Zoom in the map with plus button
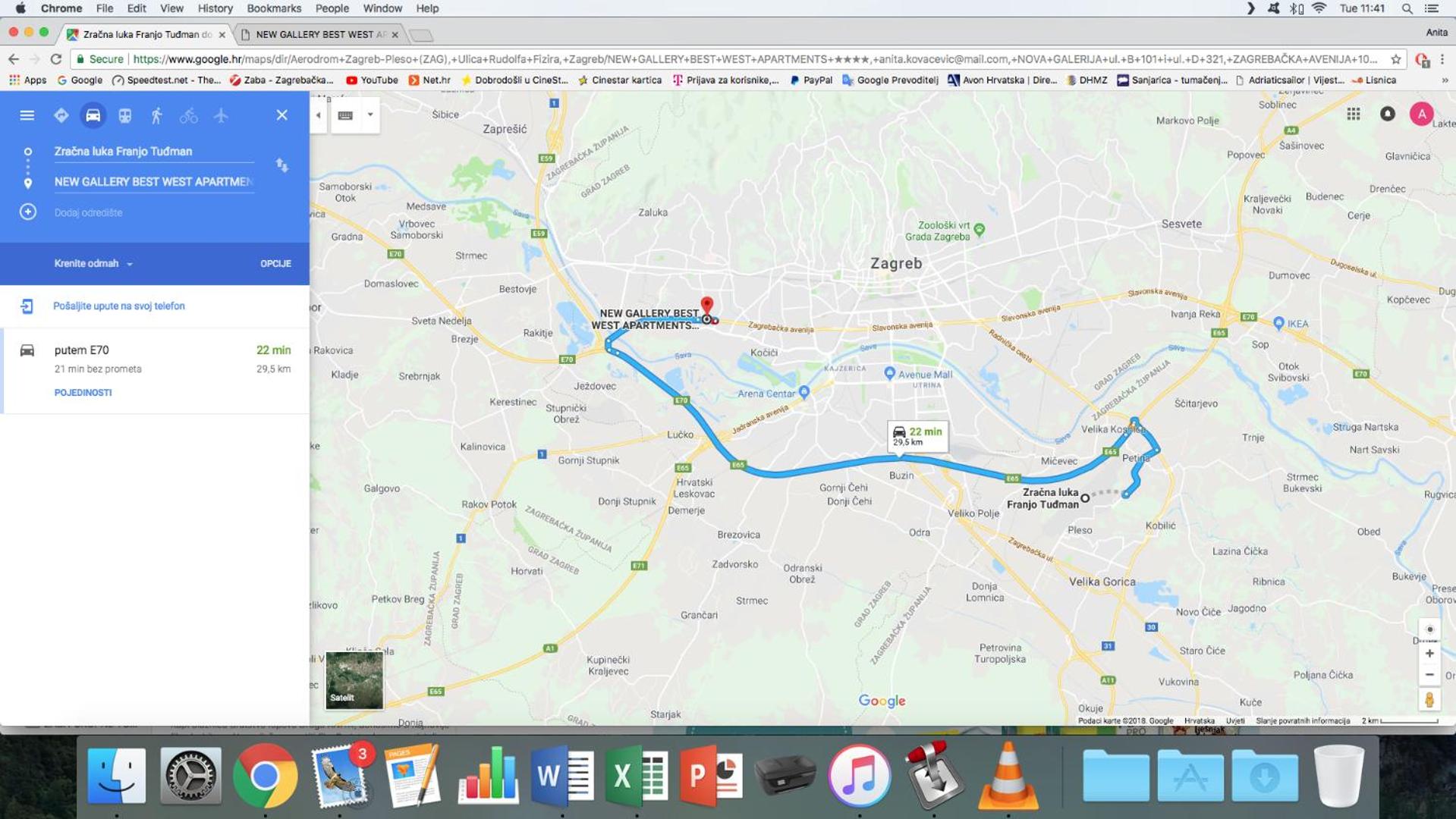The height and width of the screenshot is (819, 1456). (1429, 654)
